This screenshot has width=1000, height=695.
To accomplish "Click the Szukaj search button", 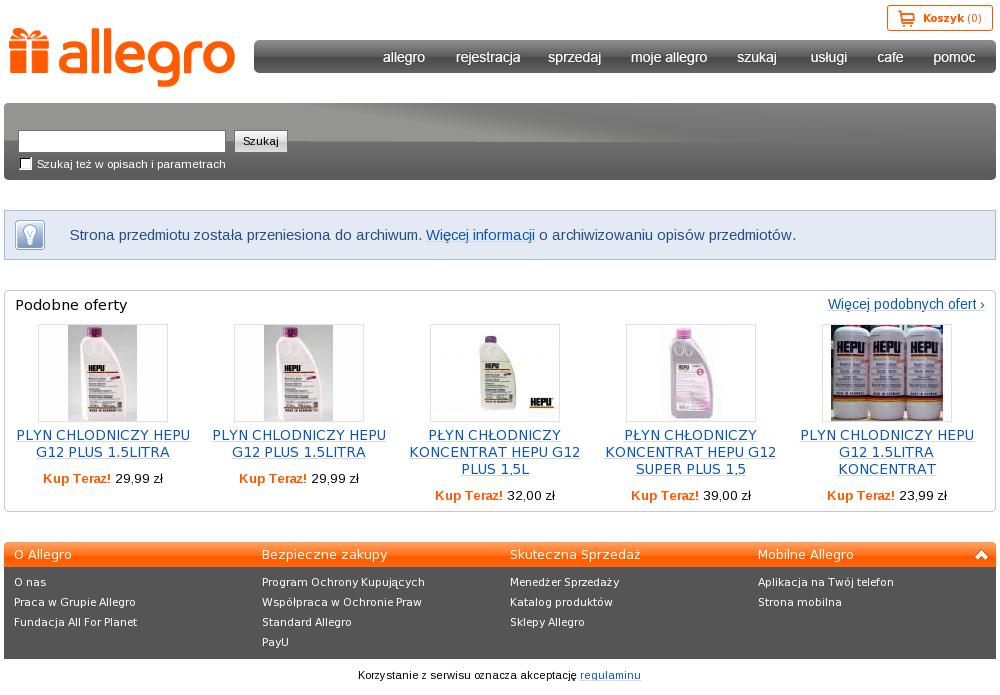I will pos(261,141).
